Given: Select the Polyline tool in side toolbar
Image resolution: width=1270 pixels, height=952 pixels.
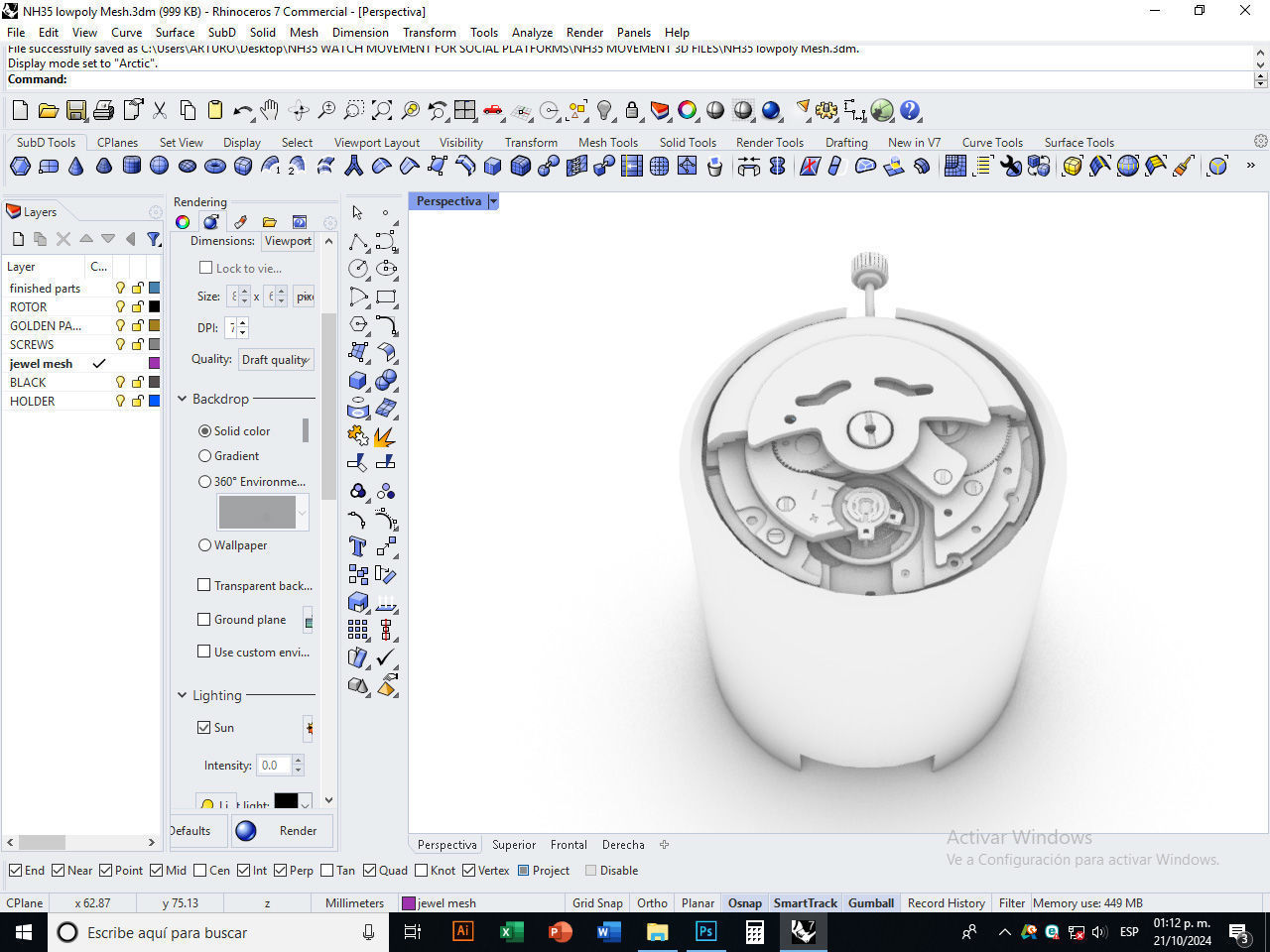Looking at the screenshot, I should 358,241.
